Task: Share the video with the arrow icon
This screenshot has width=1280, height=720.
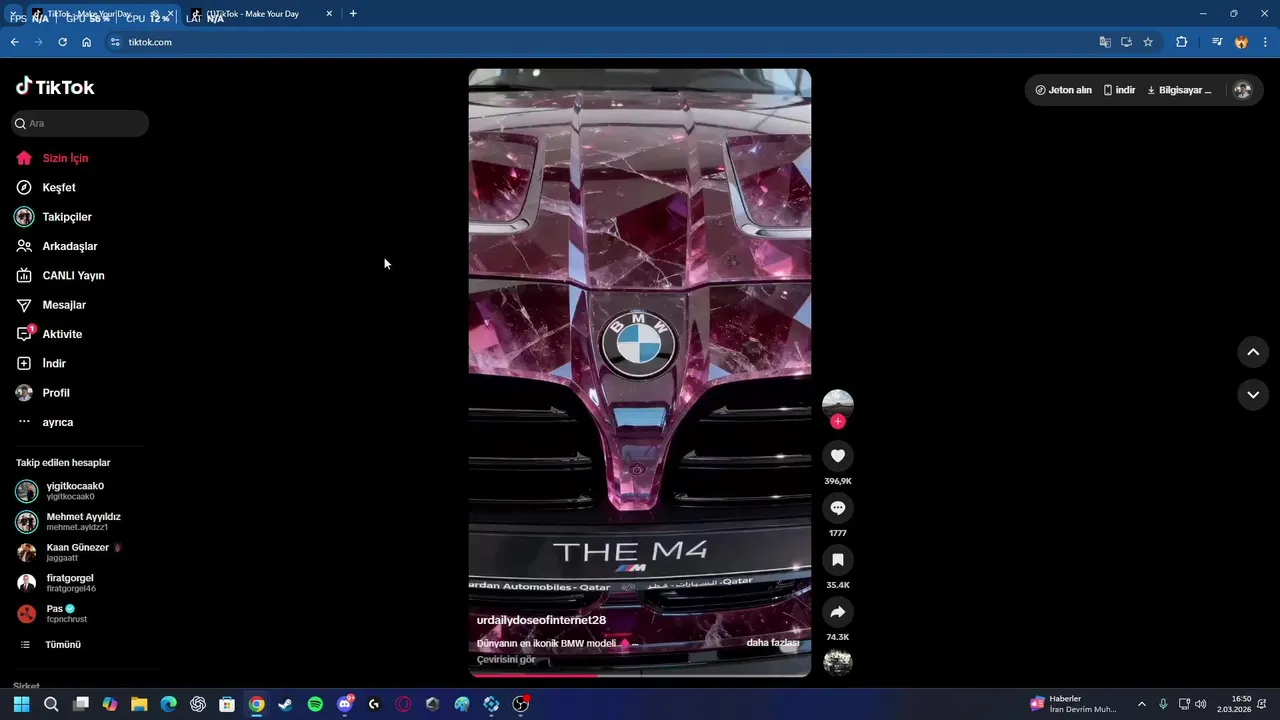Action: point(838,612)
